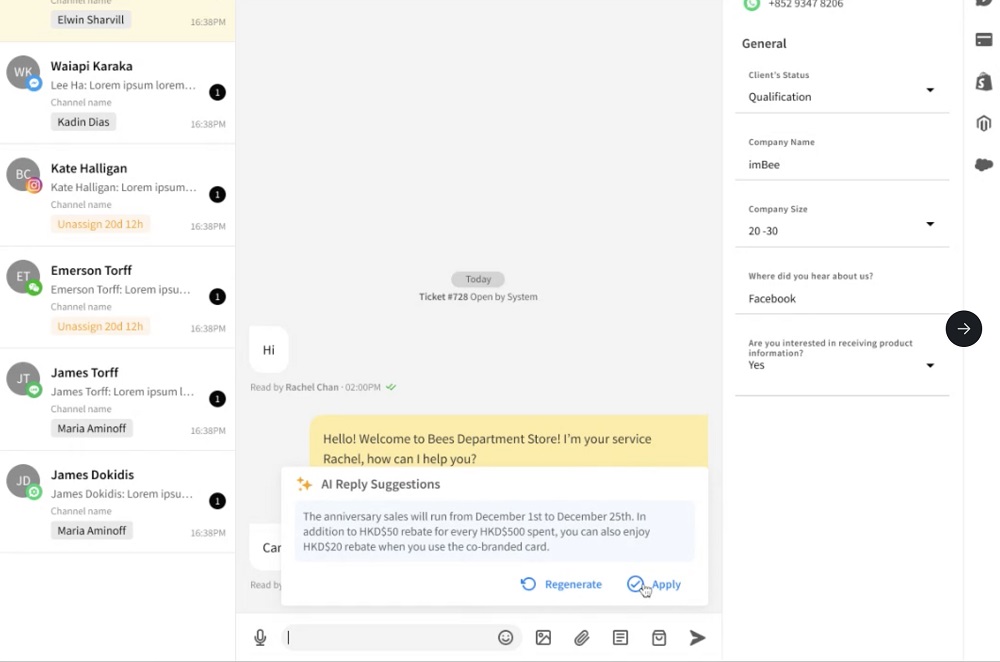Open the emoji picker in message field
1000x662 pixels.
coord(506,637)
